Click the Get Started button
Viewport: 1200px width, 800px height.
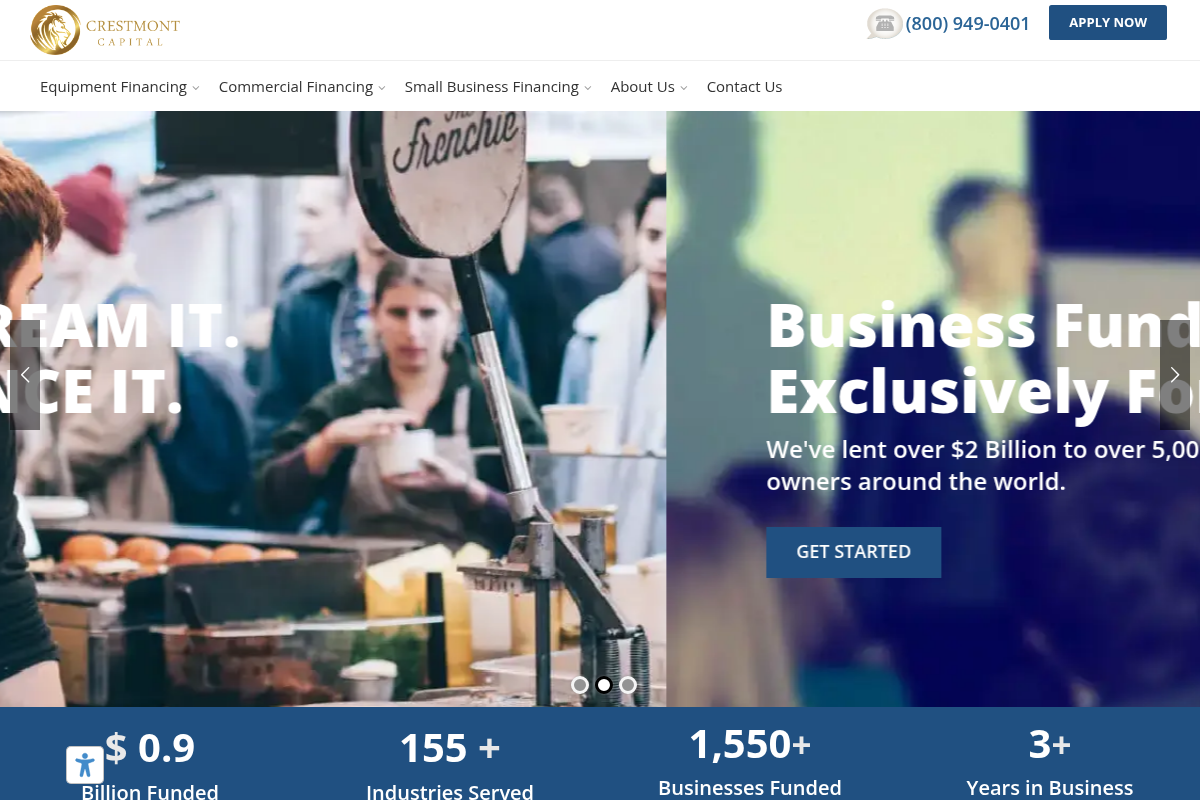854,552
